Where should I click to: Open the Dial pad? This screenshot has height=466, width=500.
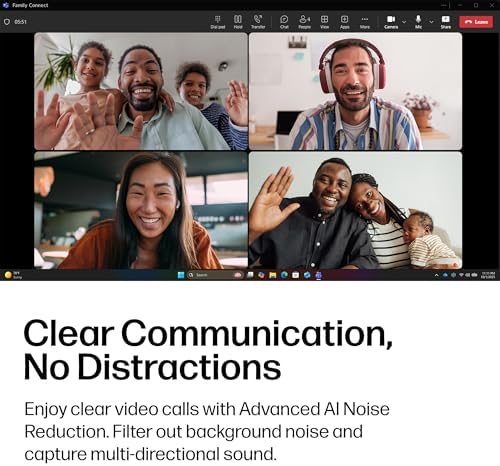point(218,22)
